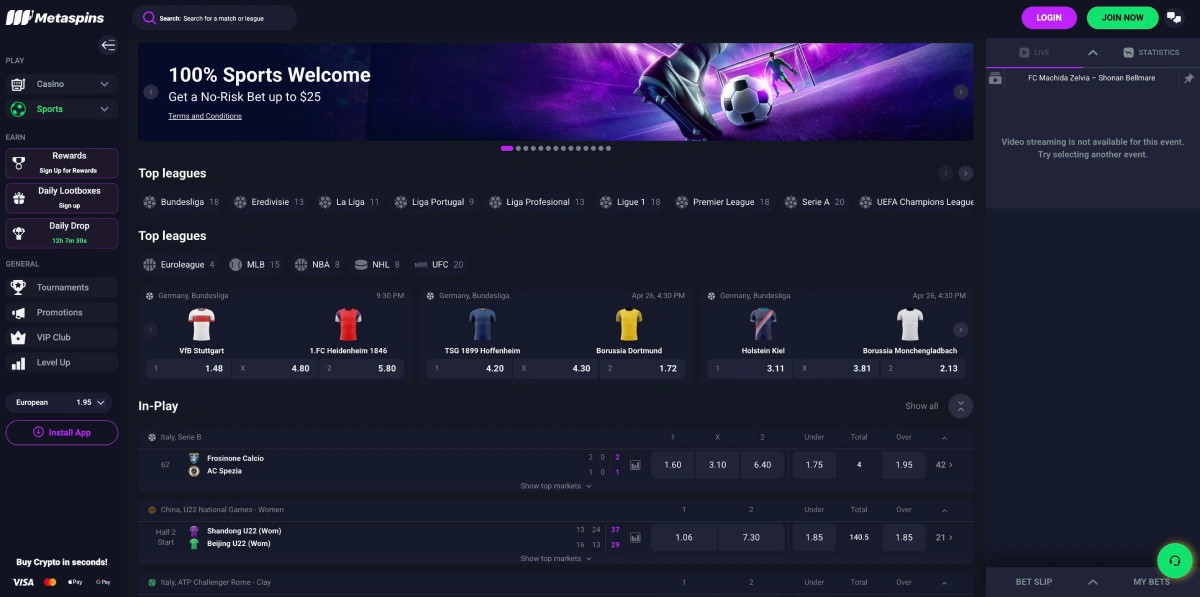This screenshot has height=597, width=1200.
Task: Collapse the Italy Serie B group
Action: coord(943,438)
